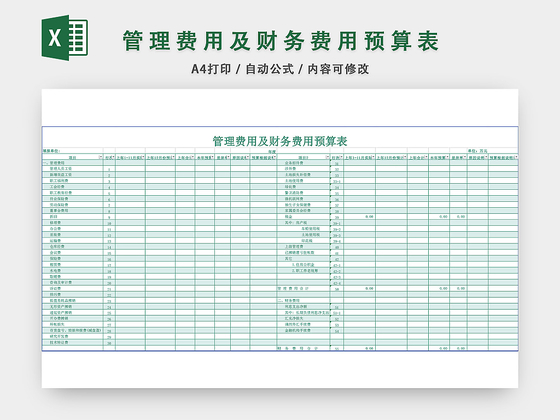Select the 税金 row label

point(288,217)
